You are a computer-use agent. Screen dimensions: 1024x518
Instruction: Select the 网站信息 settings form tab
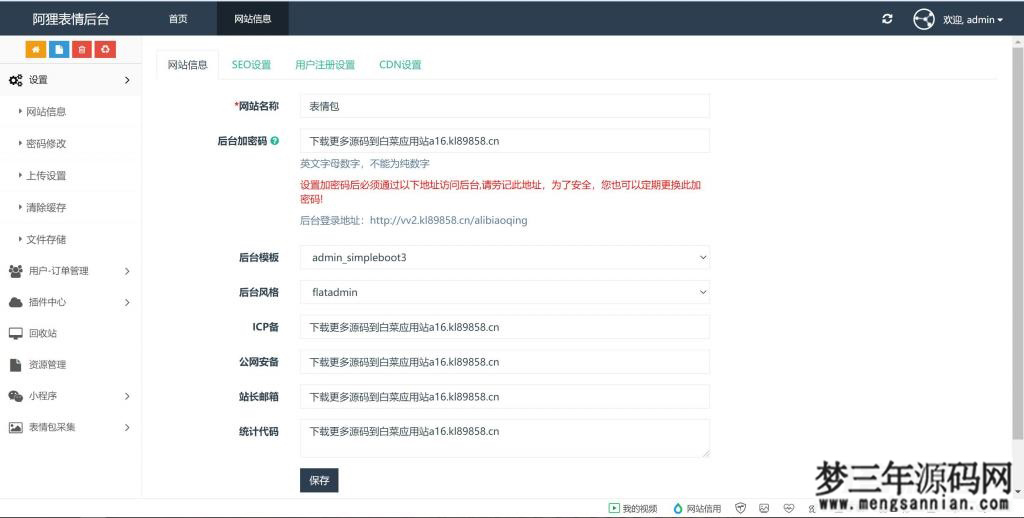187,65
